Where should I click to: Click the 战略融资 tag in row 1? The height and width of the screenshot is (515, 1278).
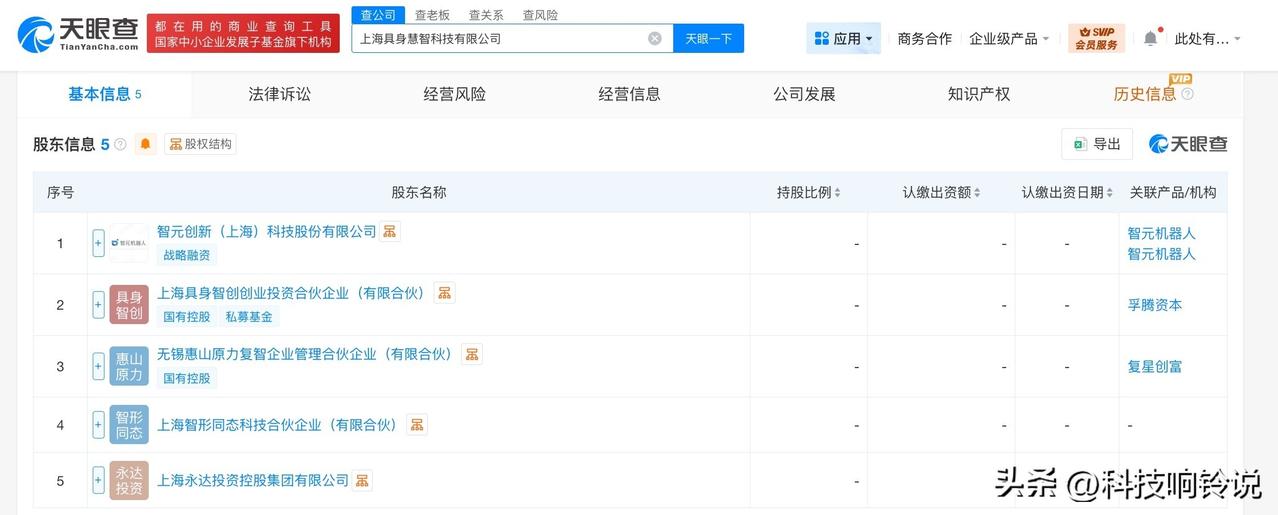click(187, 255)
